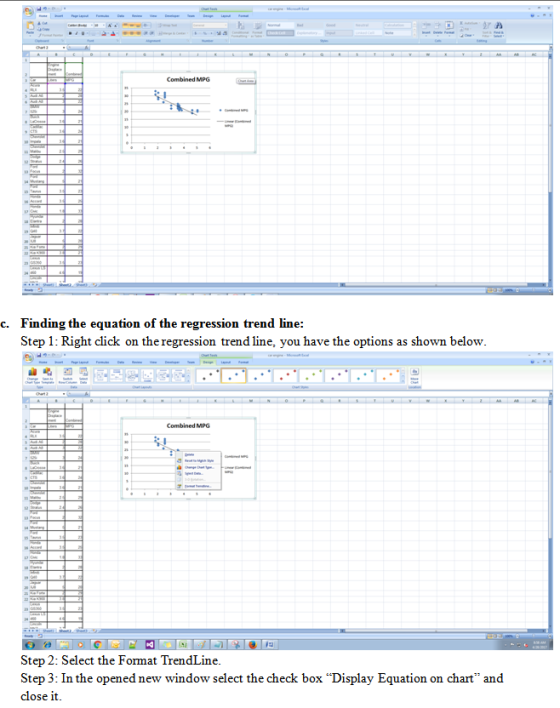Open the Find & Select binoculars icon
The height and width of the screenshot is (708, 560).
[499, 29]
